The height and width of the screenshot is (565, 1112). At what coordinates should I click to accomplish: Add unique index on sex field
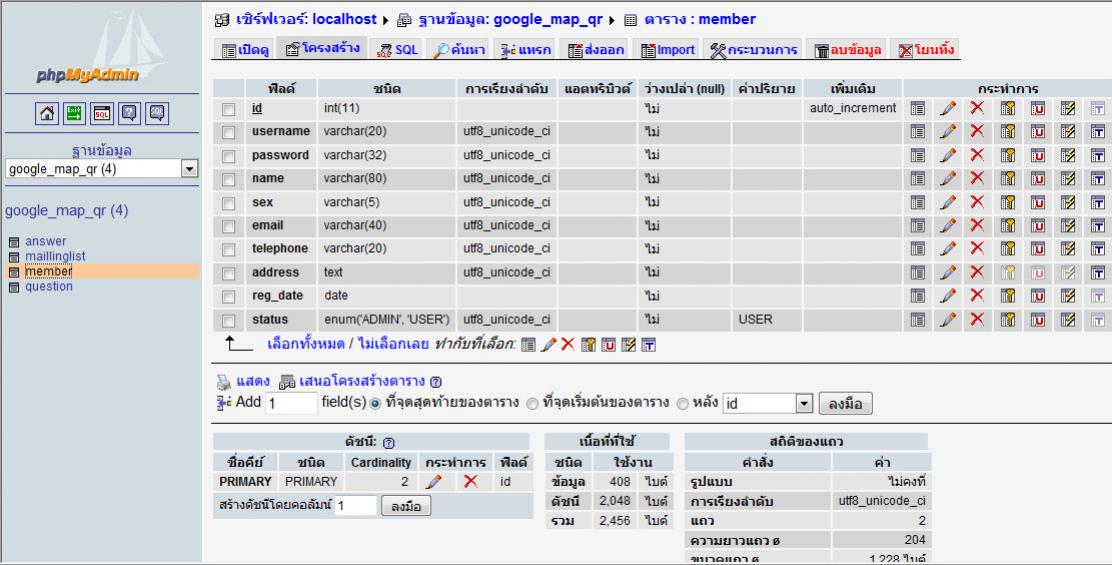tap(1038, 202)
